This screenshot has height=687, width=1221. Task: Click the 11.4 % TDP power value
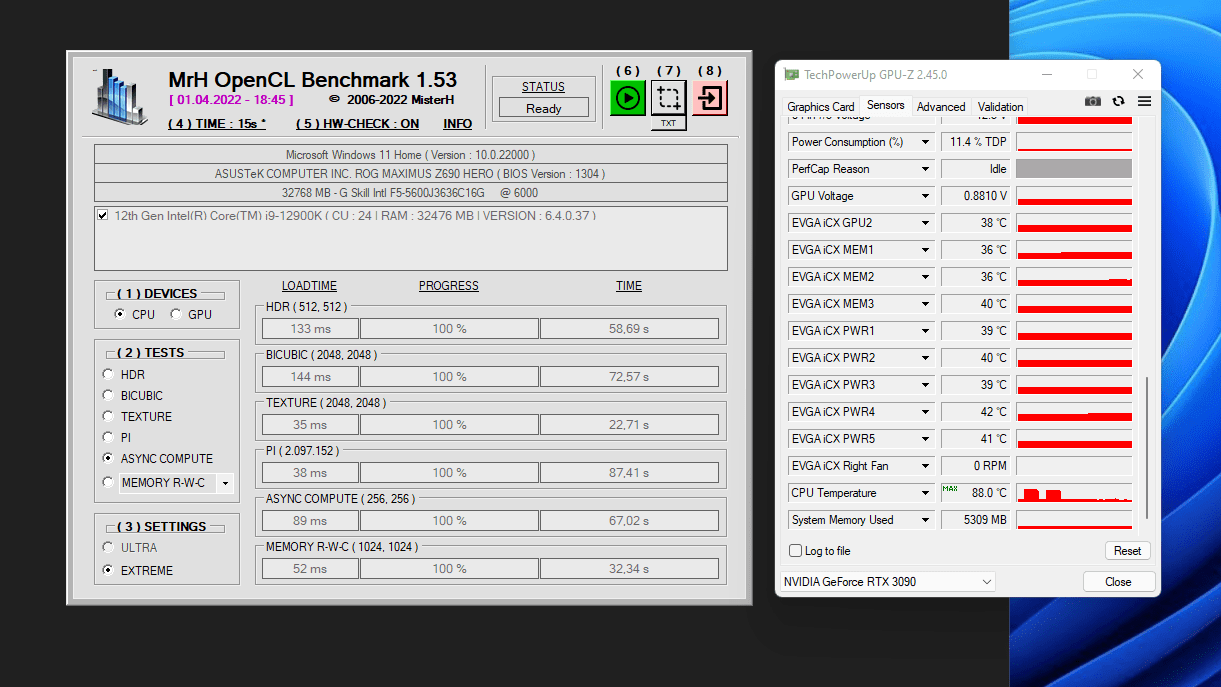click(975, 142)
